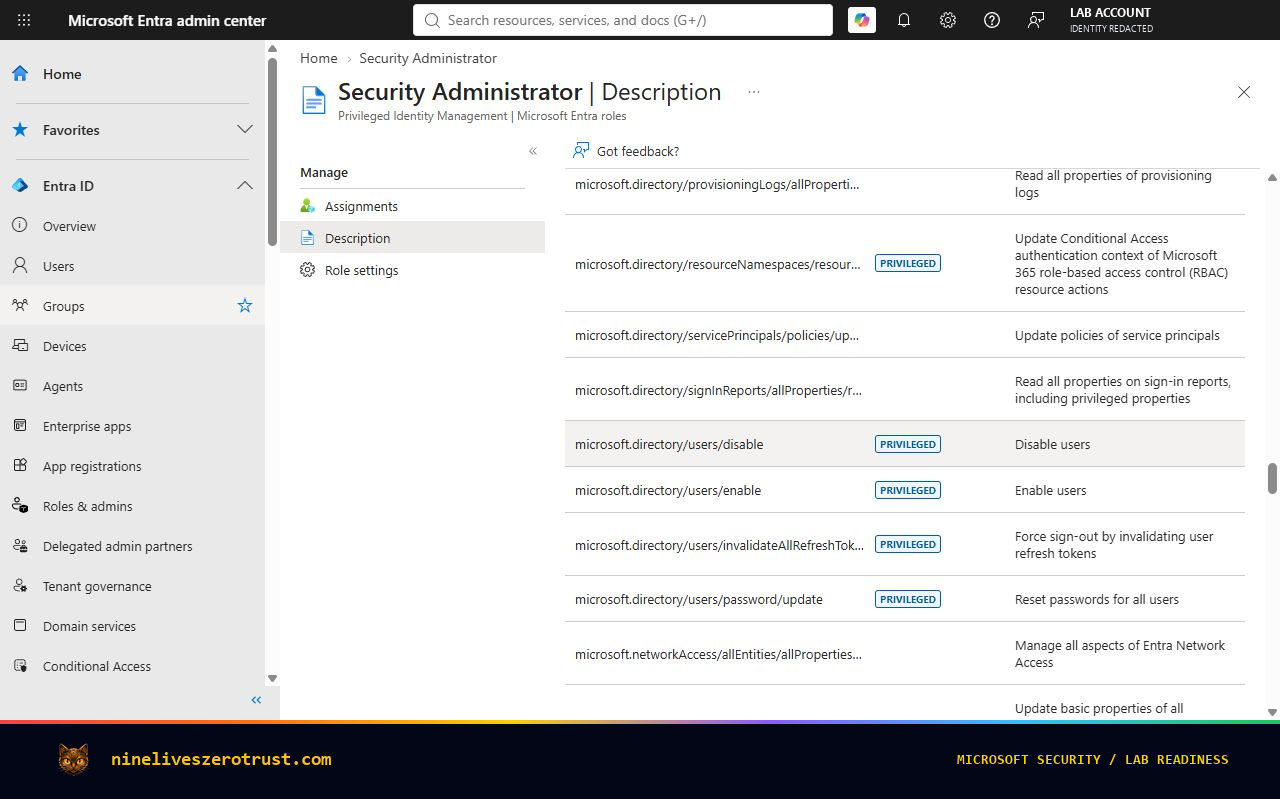Open the app launcher waffle menu
1280x799 pixels.
tap(24, 20)
